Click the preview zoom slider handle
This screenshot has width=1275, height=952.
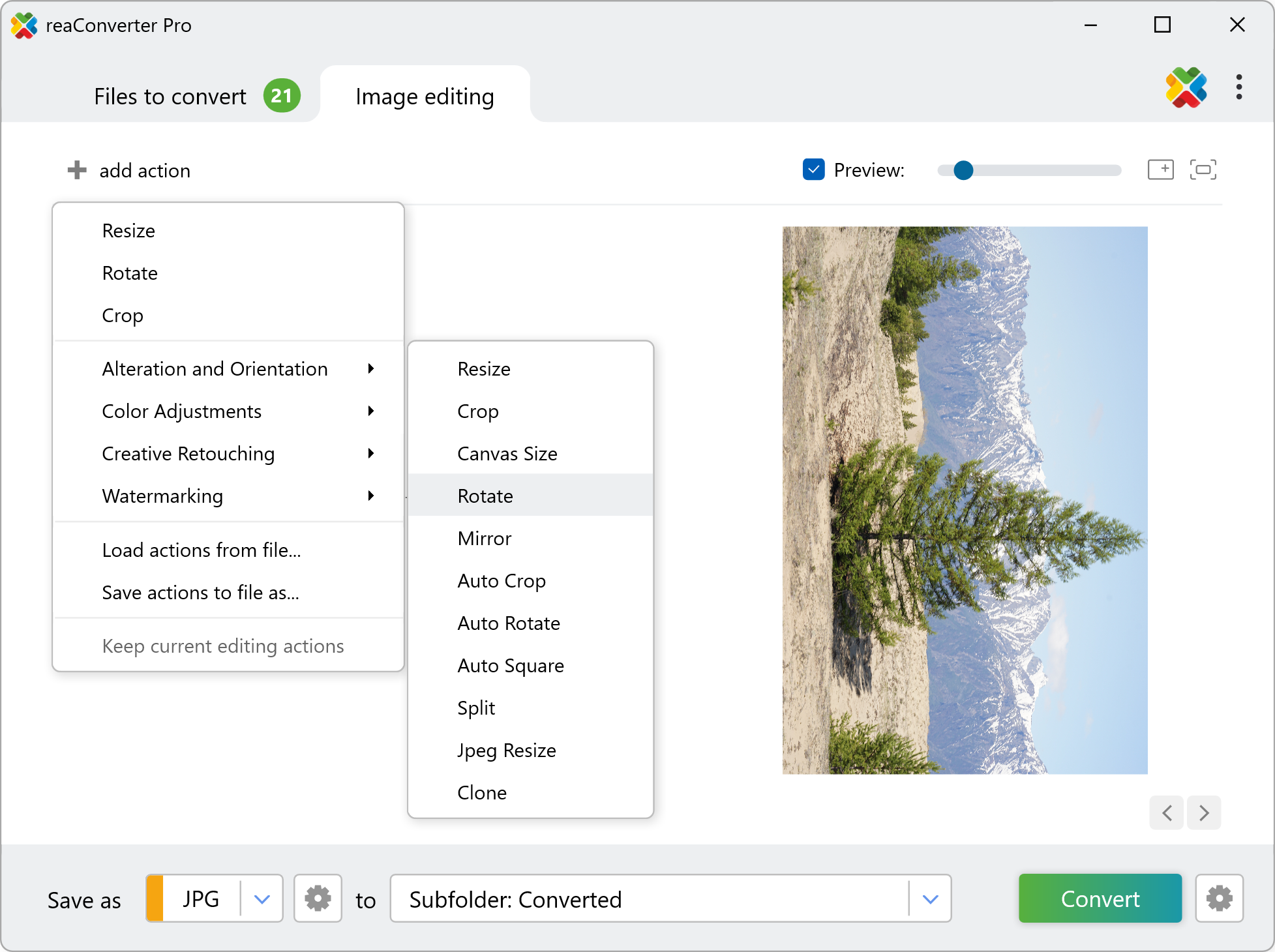click(963, 170)
